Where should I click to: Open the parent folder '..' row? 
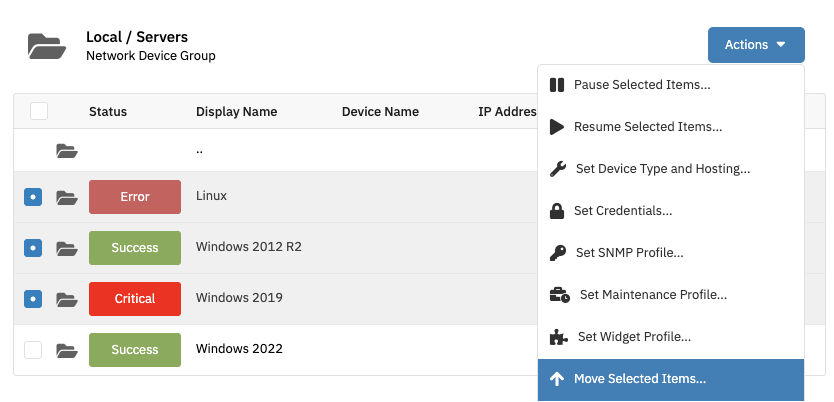(x=199, y=150)
